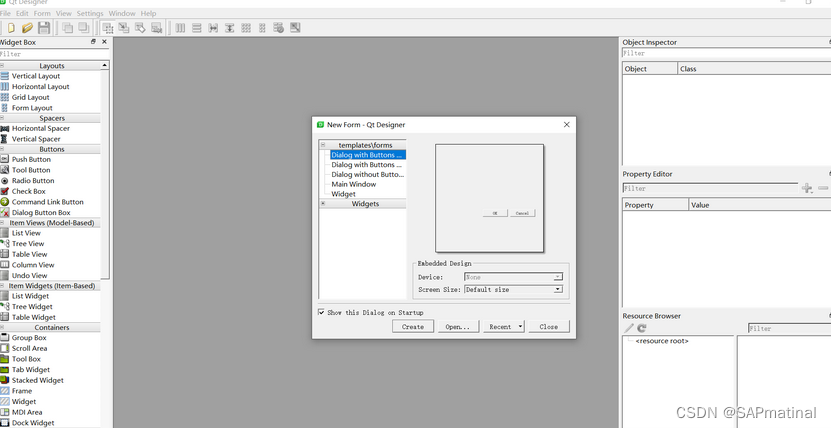831x428 pixels.
Task: Click the Open... button in dialog
Action: pos(458,326)
